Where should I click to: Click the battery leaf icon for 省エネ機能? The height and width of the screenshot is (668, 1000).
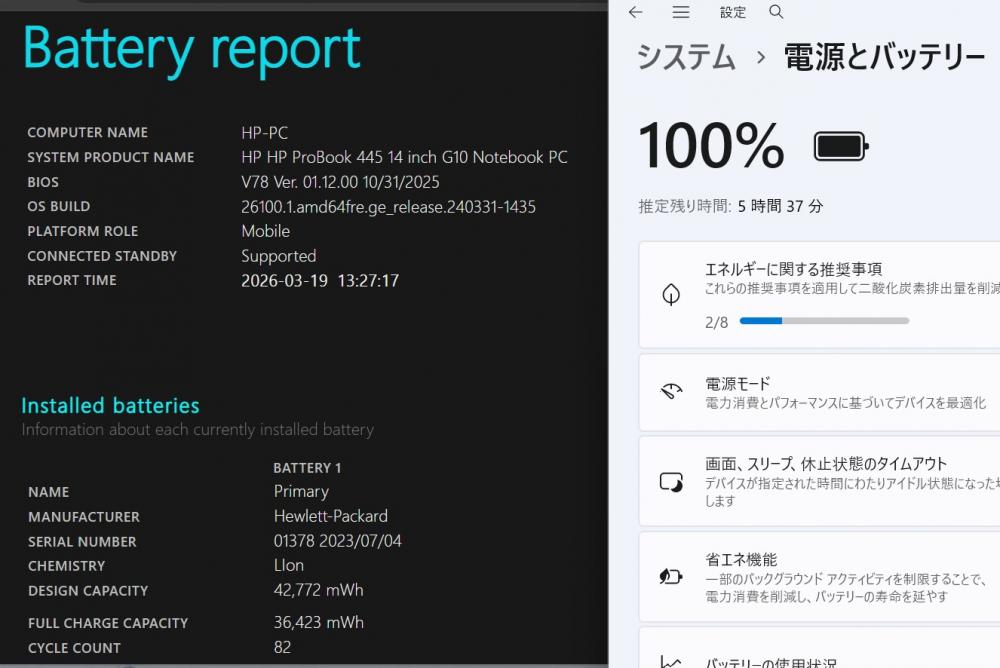point(671,577)
